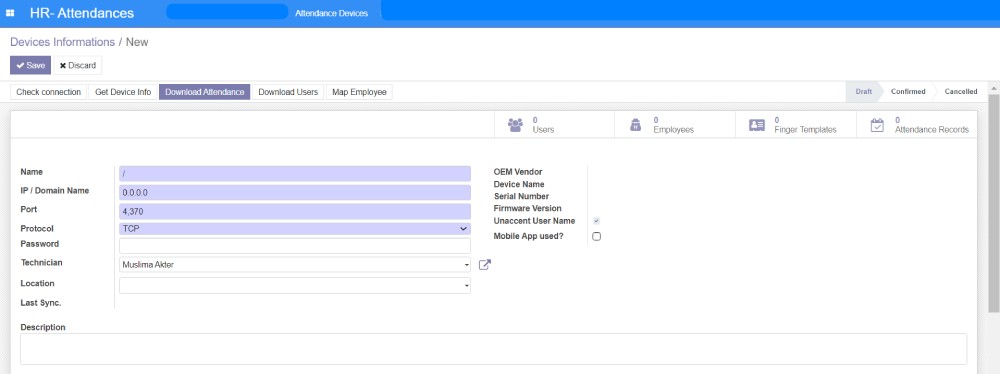Open the Protocol TCP dropdown

pyautogui.click(x=295, y=228)
